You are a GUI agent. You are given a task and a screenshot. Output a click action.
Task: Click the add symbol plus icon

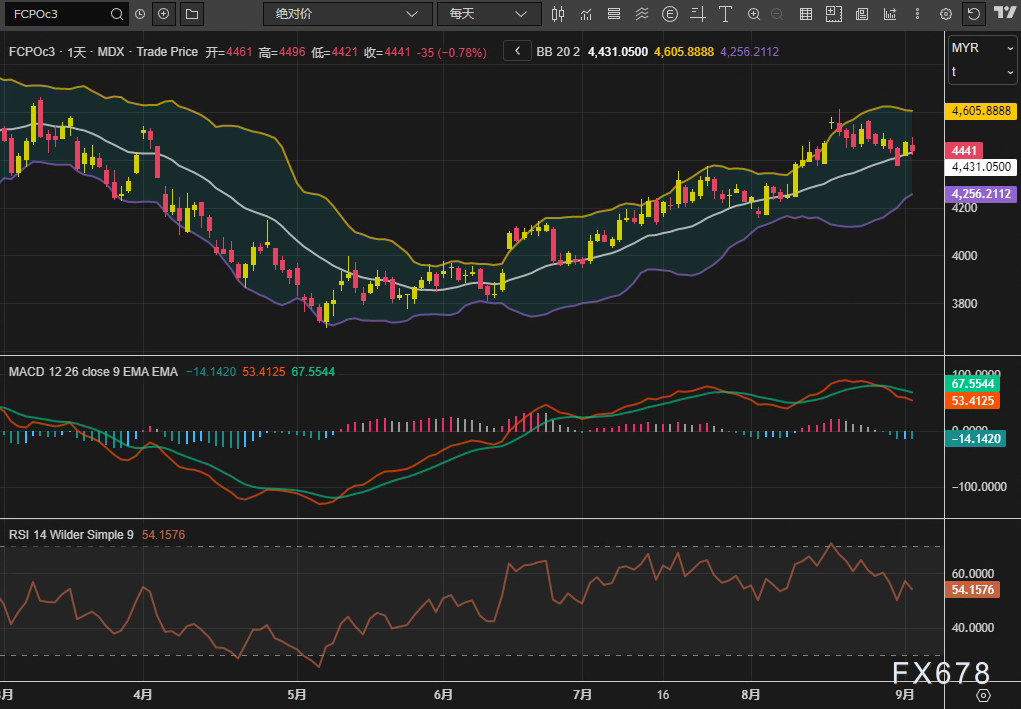click(164, 14)
